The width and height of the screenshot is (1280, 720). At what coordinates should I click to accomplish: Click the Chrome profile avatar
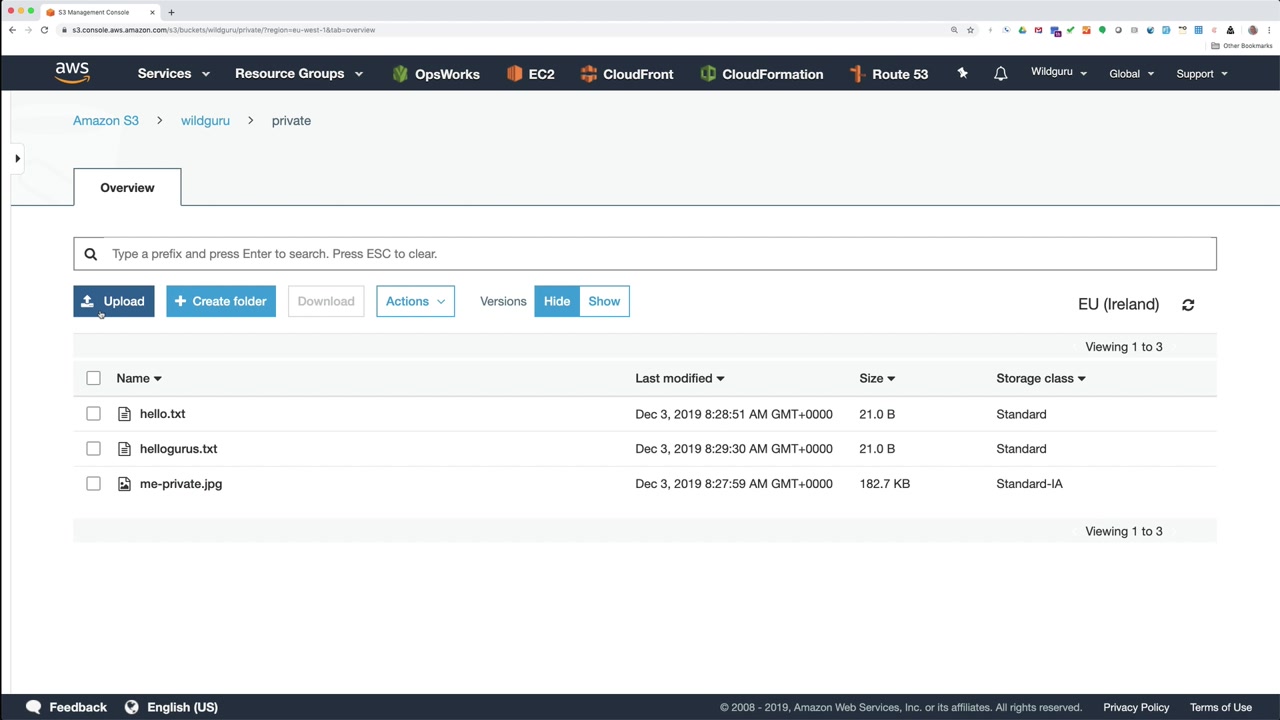click(1253, 30)
